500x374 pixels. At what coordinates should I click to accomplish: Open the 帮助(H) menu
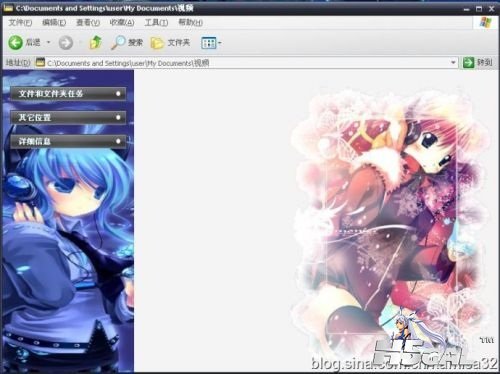(x=190, y=22)
